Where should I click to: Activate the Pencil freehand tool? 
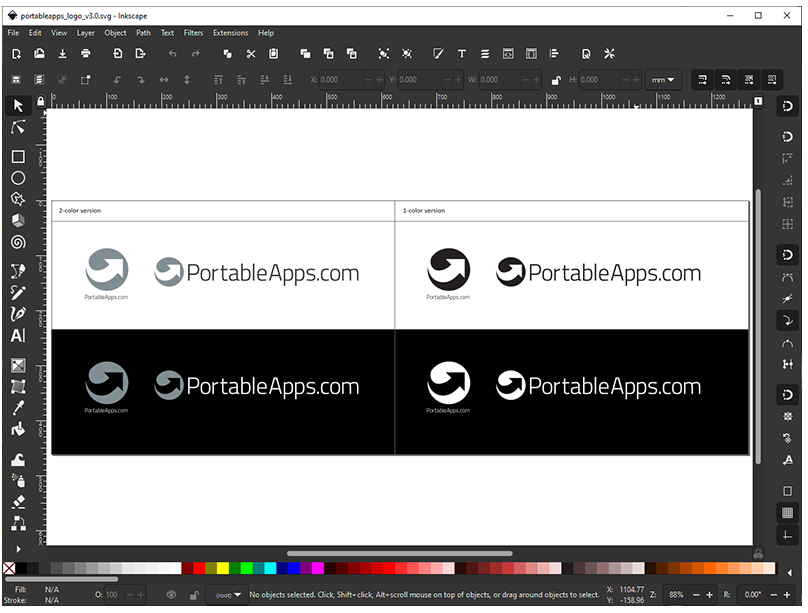pos(18,293)
